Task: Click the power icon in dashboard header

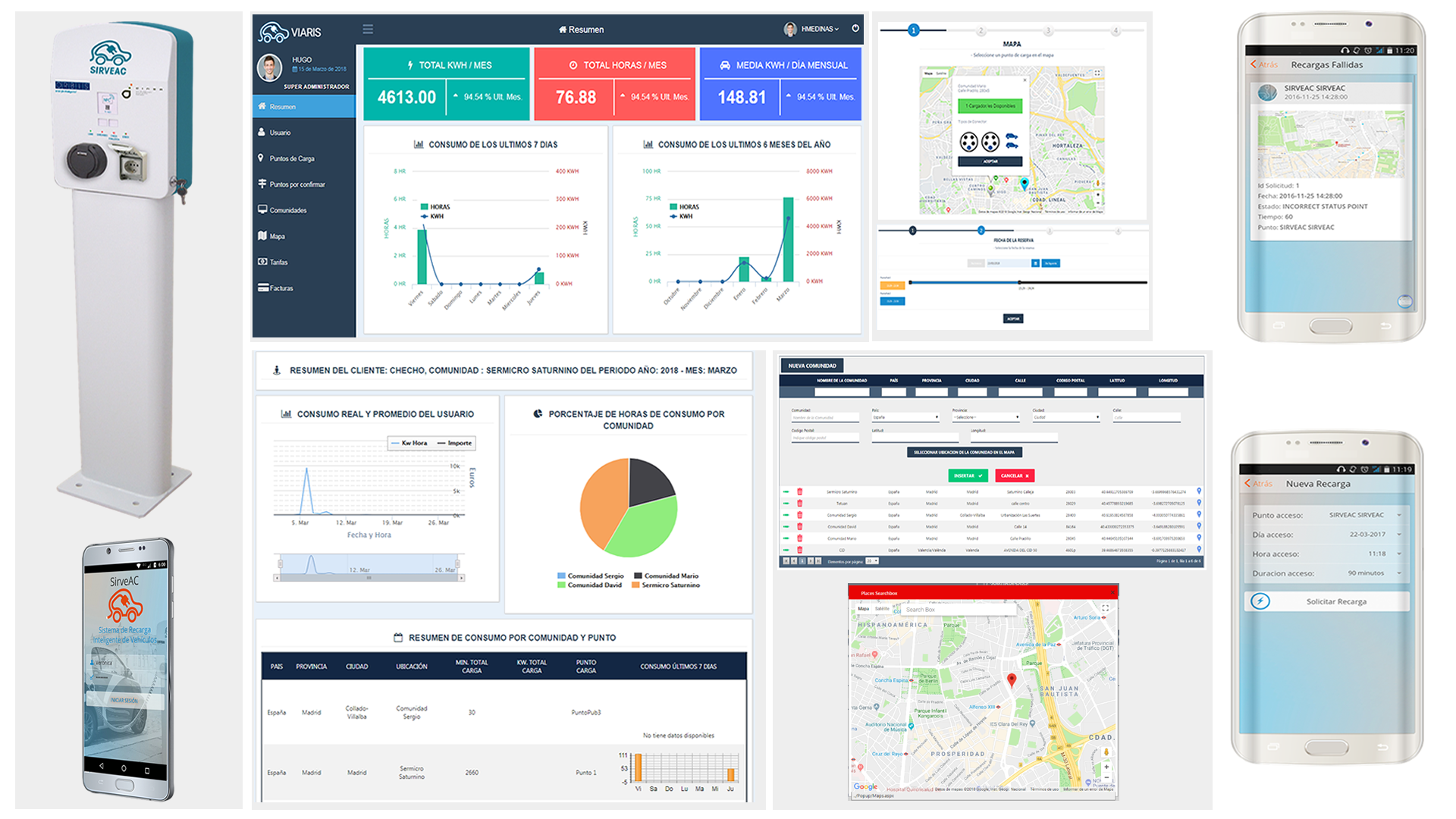Action: coord(855,29)
